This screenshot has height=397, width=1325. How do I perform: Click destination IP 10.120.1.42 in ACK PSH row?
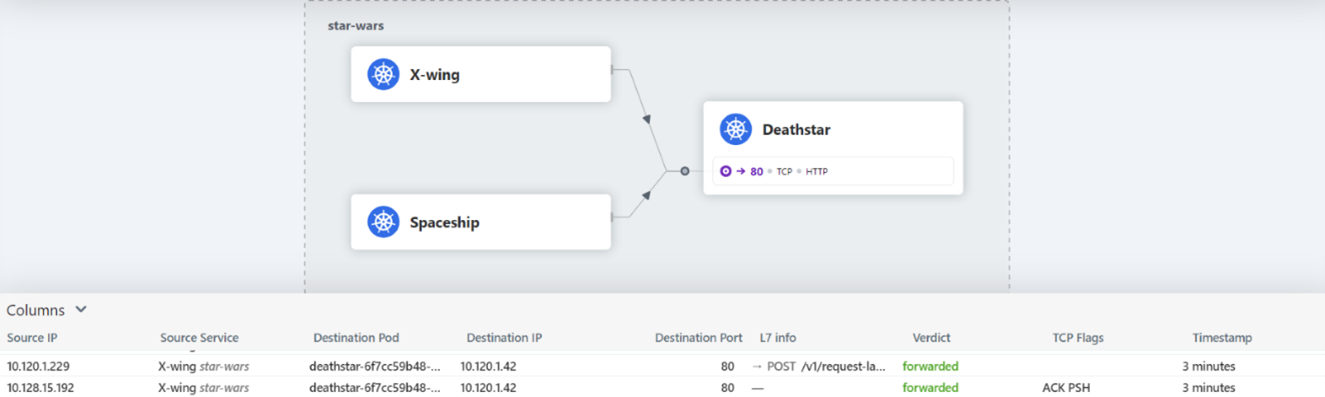tap(488, 388)
